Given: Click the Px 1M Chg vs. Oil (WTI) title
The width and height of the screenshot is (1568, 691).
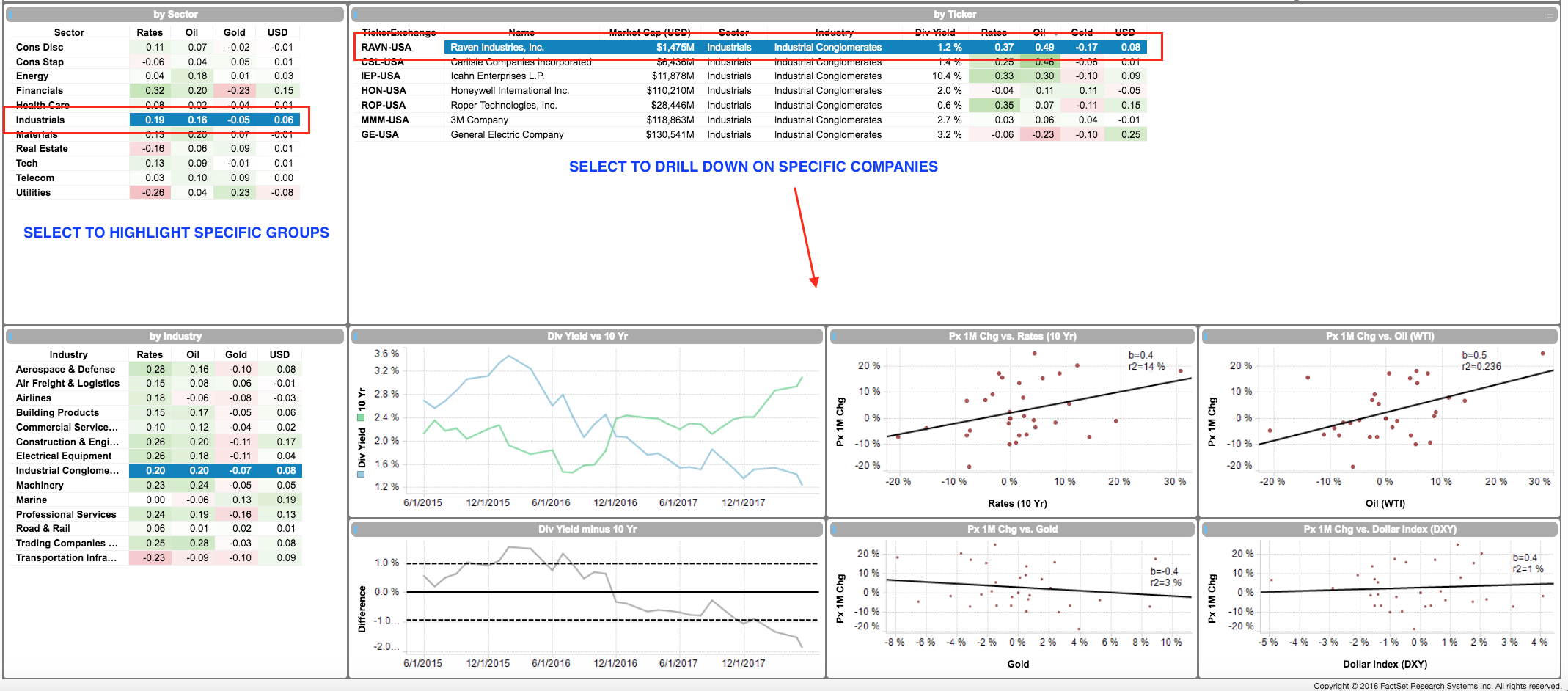Looking at the screenshot, I should click(x=1380, y=336).
